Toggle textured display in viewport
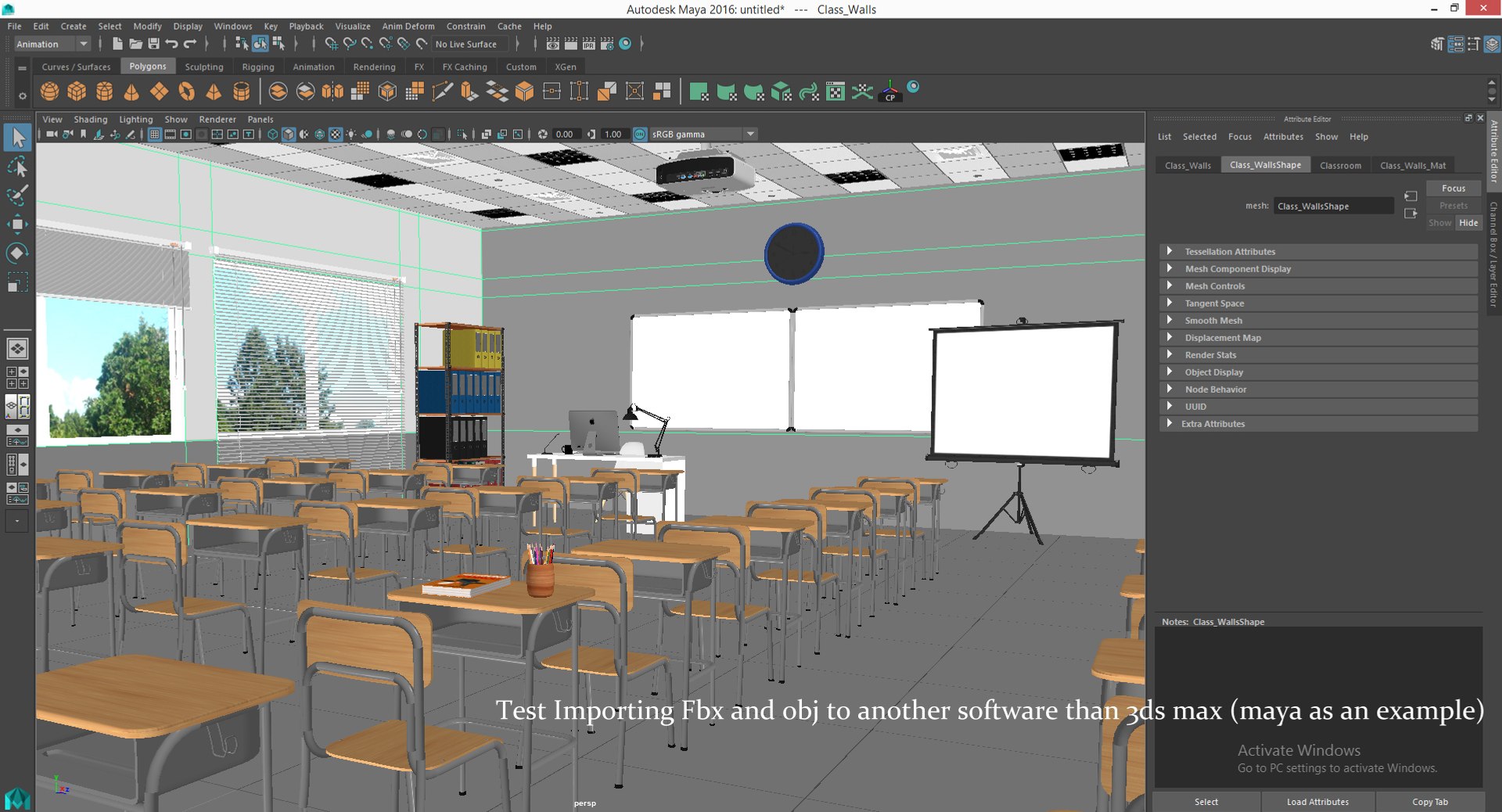The width and height of the screenshot is (1502, 812). pyautogui.click(x=335, y=135)
